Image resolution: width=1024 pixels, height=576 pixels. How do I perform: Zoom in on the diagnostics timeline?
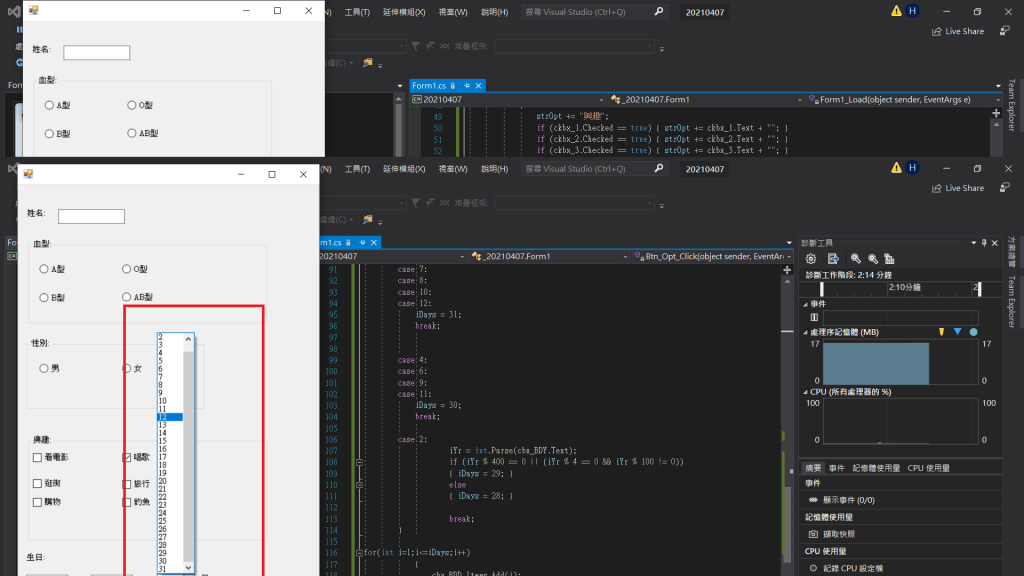[x=856, y=259]
